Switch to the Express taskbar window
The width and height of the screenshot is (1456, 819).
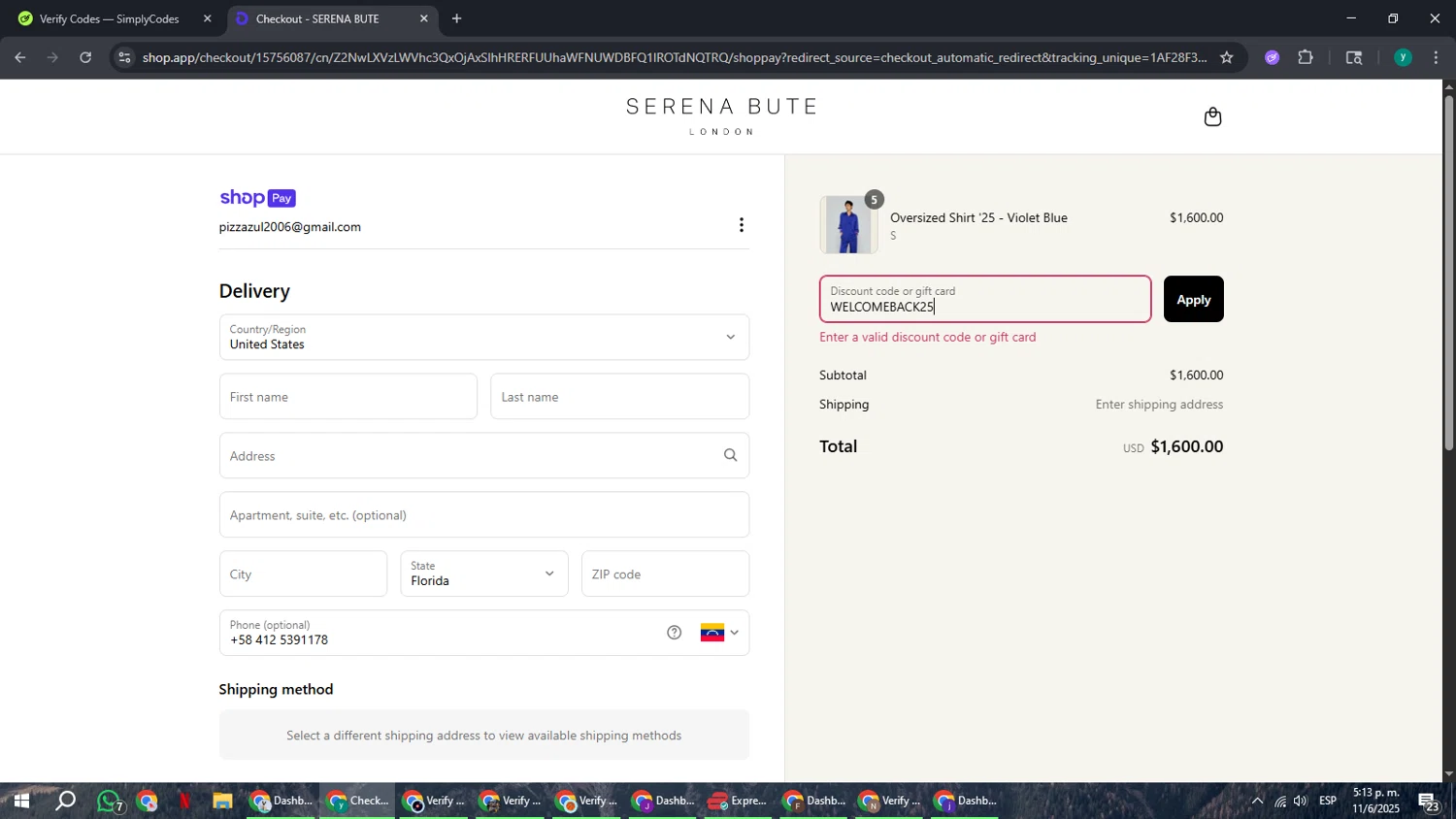(739, 801)
